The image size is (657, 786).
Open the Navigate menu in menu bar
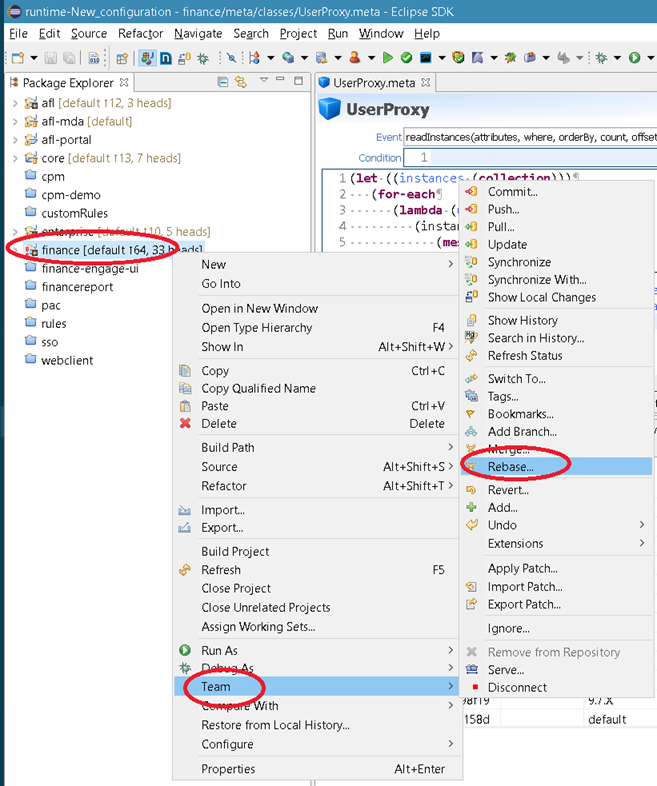(x=198, y=33)
